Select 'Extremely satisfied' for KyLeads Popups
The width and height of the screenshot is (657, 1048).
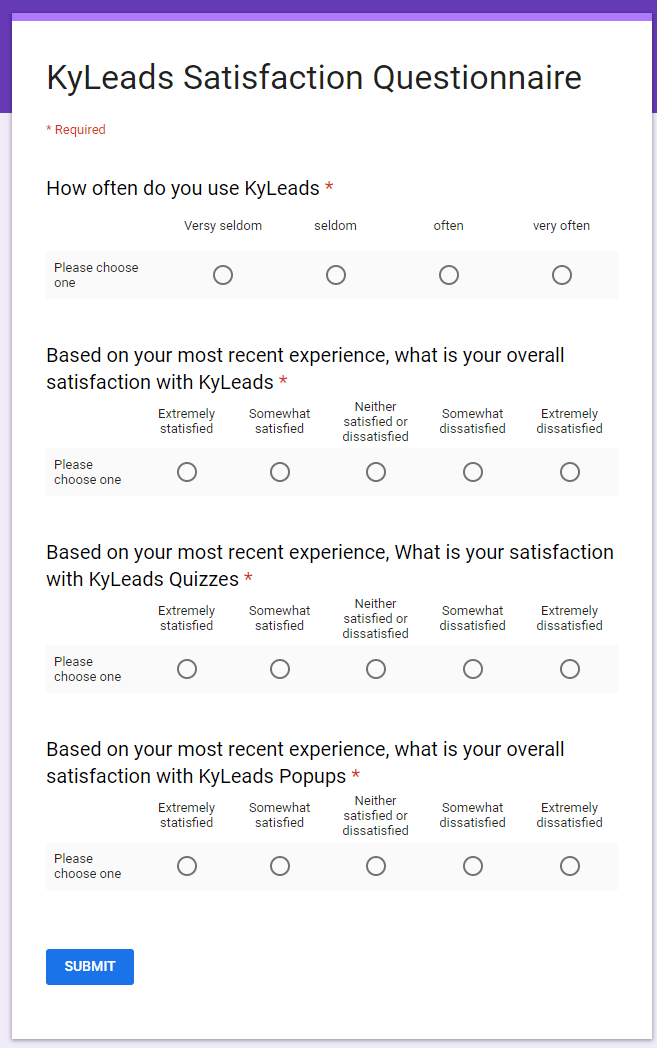tap(187, 866)
